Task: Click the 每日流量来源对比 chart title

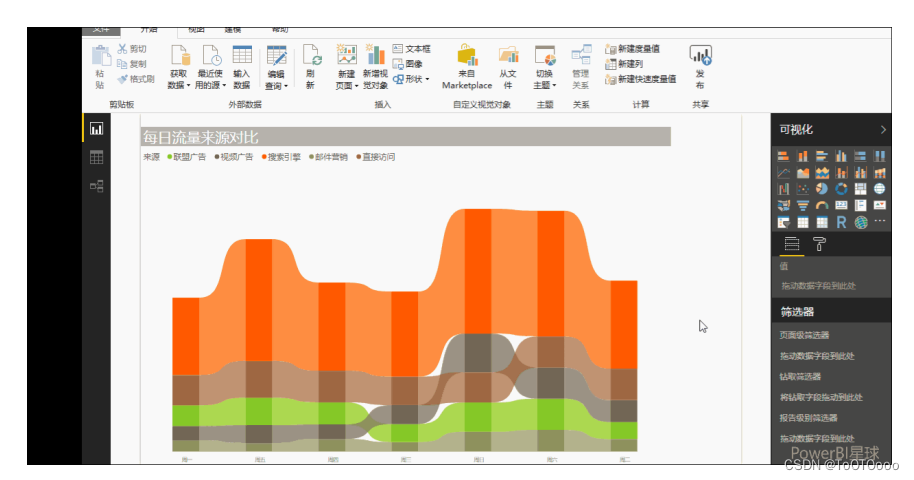Action: (x=200, y=138)
